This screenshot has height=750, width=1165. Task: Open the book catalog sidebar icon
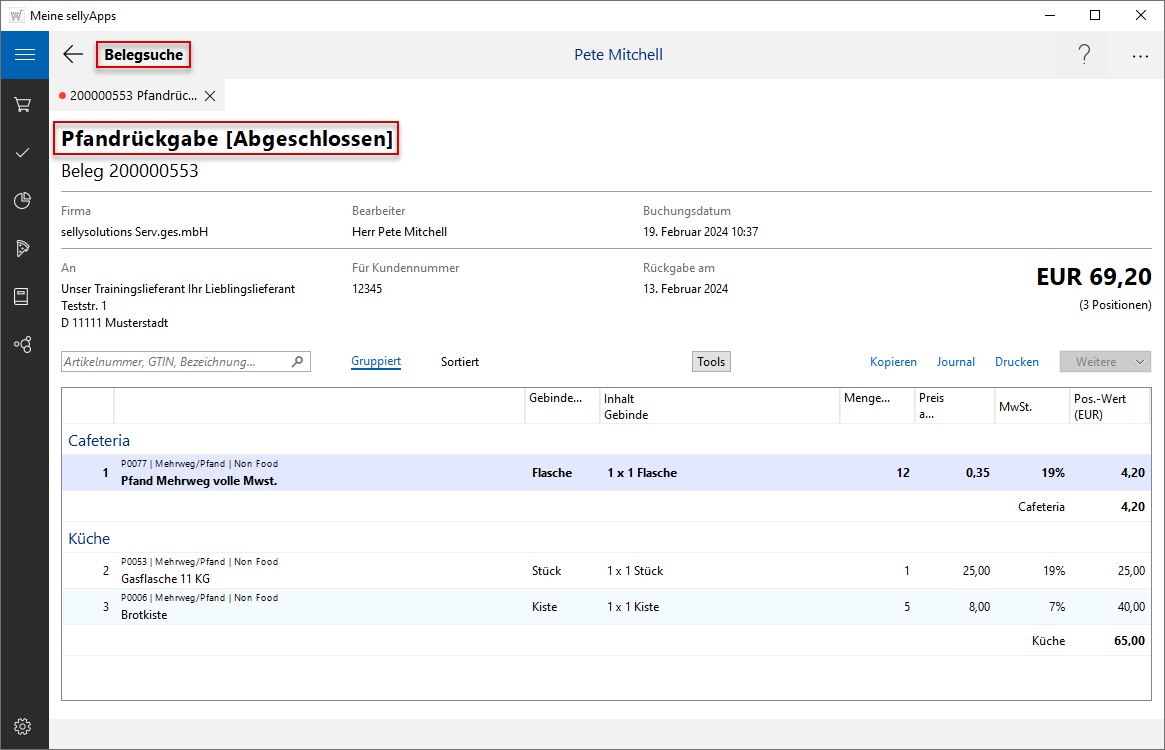23,296
